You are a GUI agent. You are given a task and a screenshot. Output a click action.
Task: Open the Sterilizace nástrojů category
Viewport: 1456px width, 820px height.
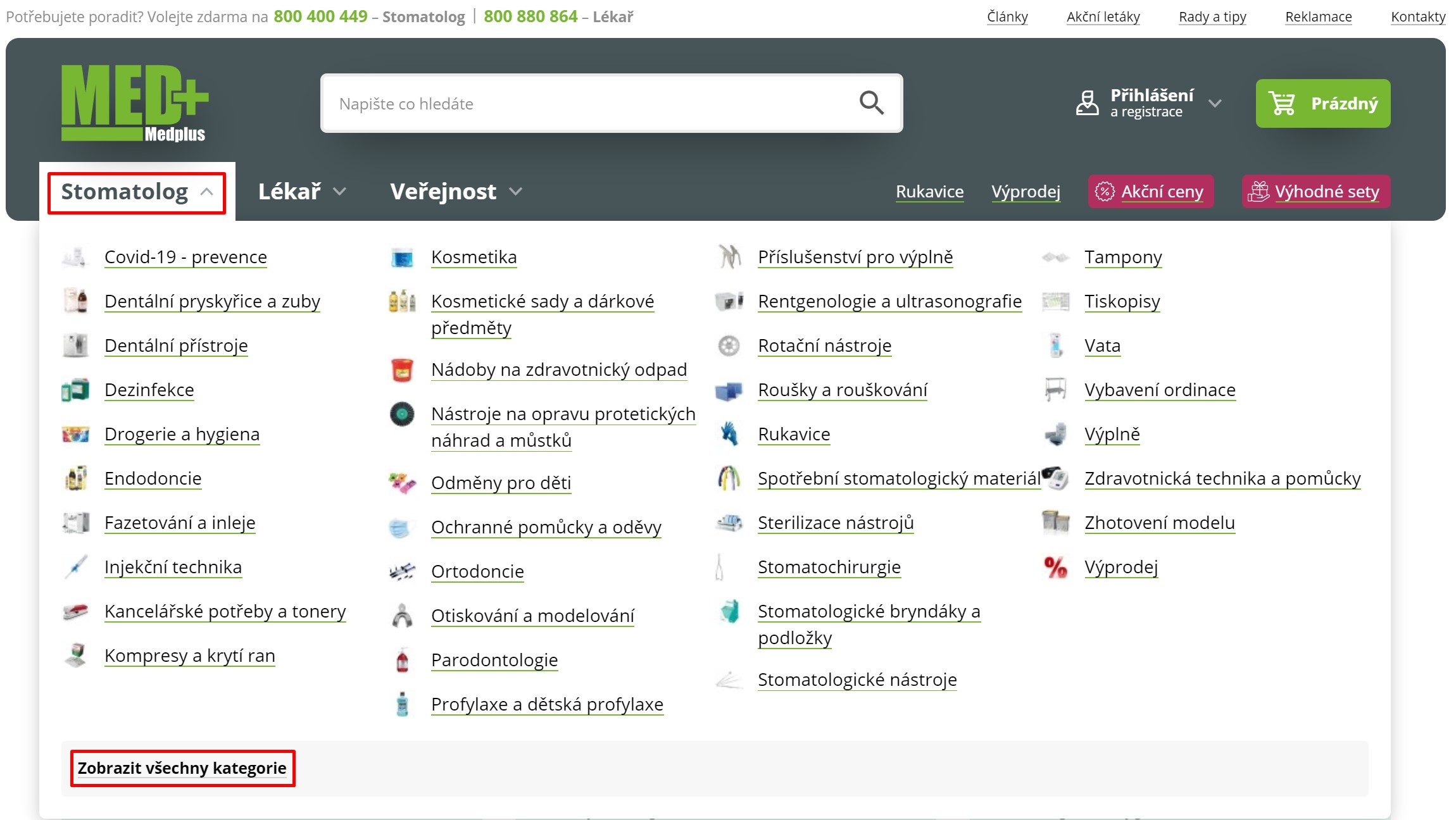[836, 523]
